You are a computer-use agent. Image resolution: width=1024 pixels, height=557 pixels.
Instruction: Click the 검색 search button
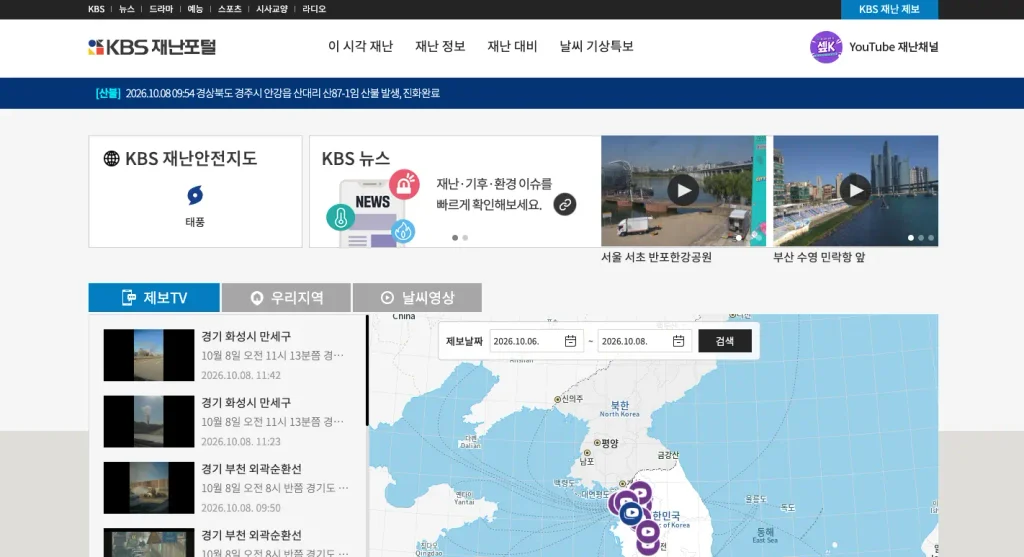(725, 341)
